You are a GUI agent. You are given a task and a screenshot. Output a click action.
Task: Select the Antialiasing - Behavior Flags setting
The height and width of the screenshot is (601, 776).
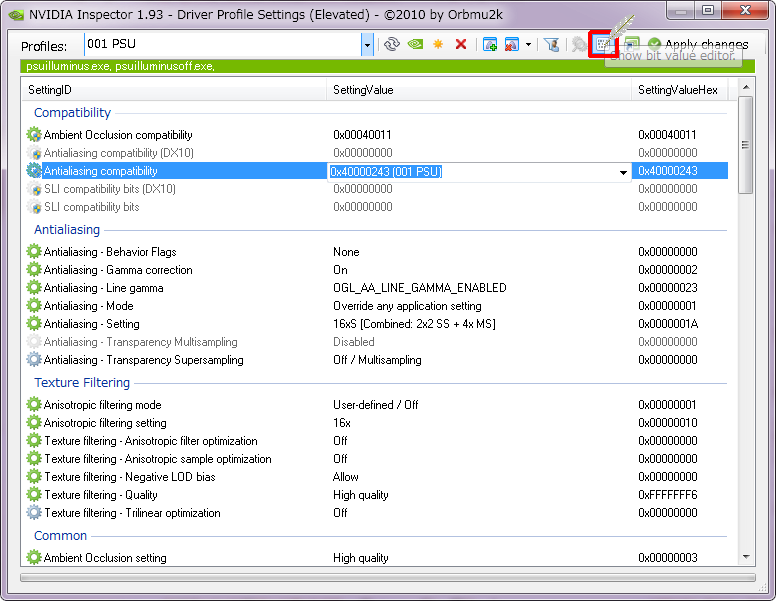click(110, 252)
